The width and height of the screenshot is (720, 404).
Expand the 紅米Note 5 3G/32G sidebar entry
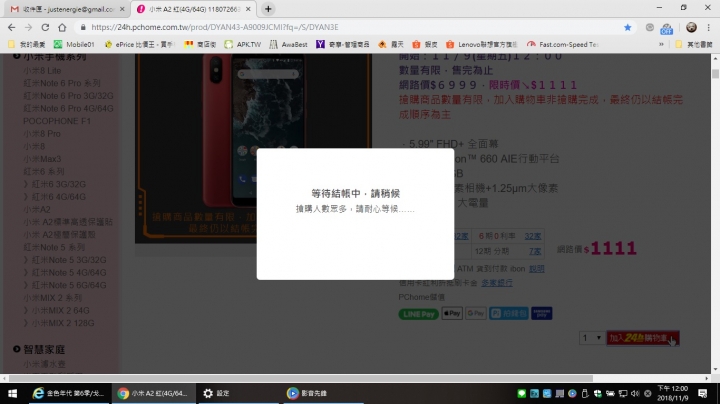65,260
